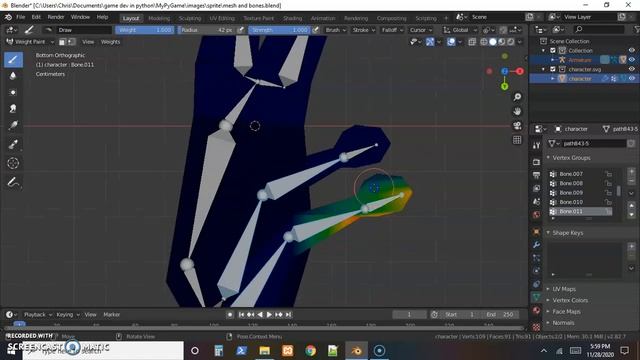This screenshot has width=640, height=360.
Task: Adjust the brush Strength slider
Action: coord(280,30)
